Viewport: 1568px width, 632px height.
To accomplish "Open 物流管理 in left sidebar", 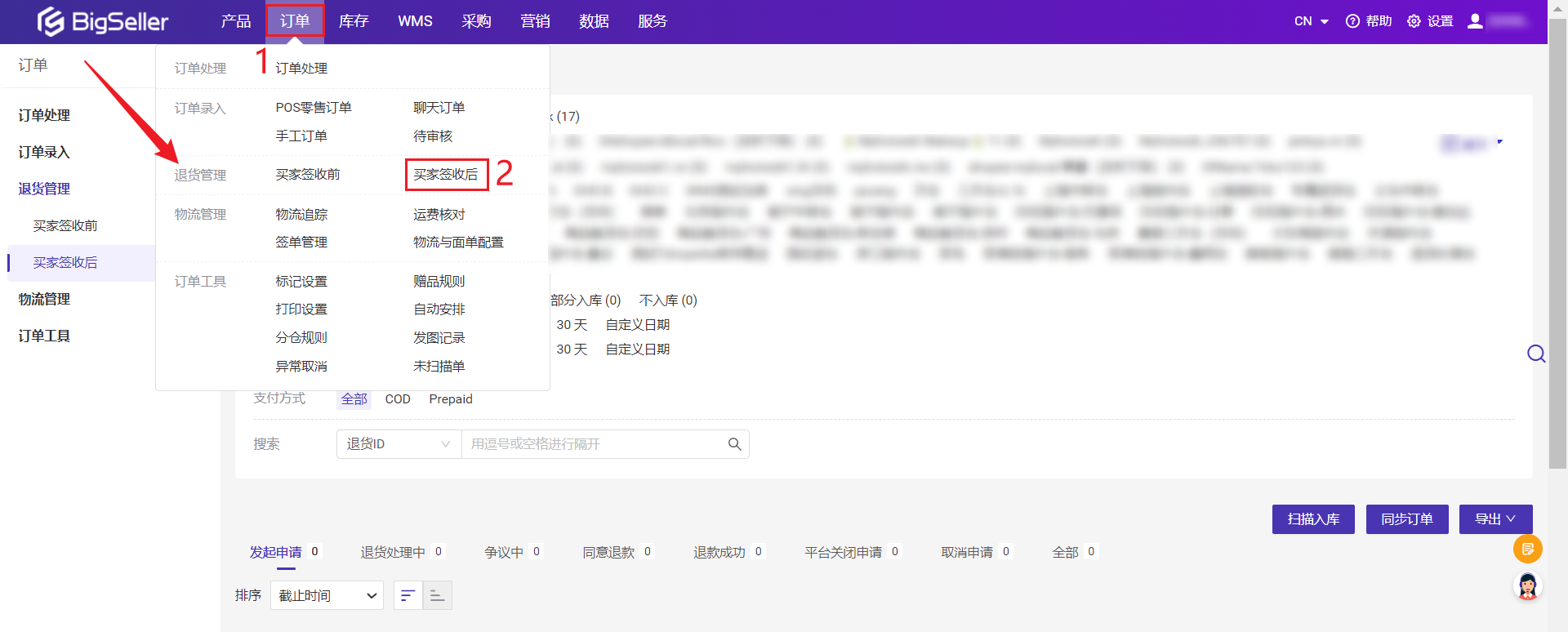I will [44, 300].
